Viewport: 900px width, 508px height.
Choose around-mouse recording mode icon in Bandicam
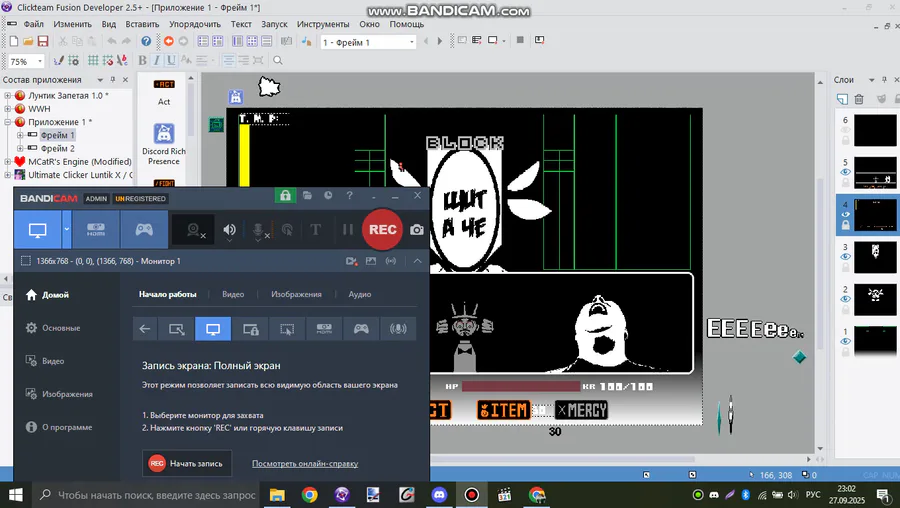click(287, 329)
